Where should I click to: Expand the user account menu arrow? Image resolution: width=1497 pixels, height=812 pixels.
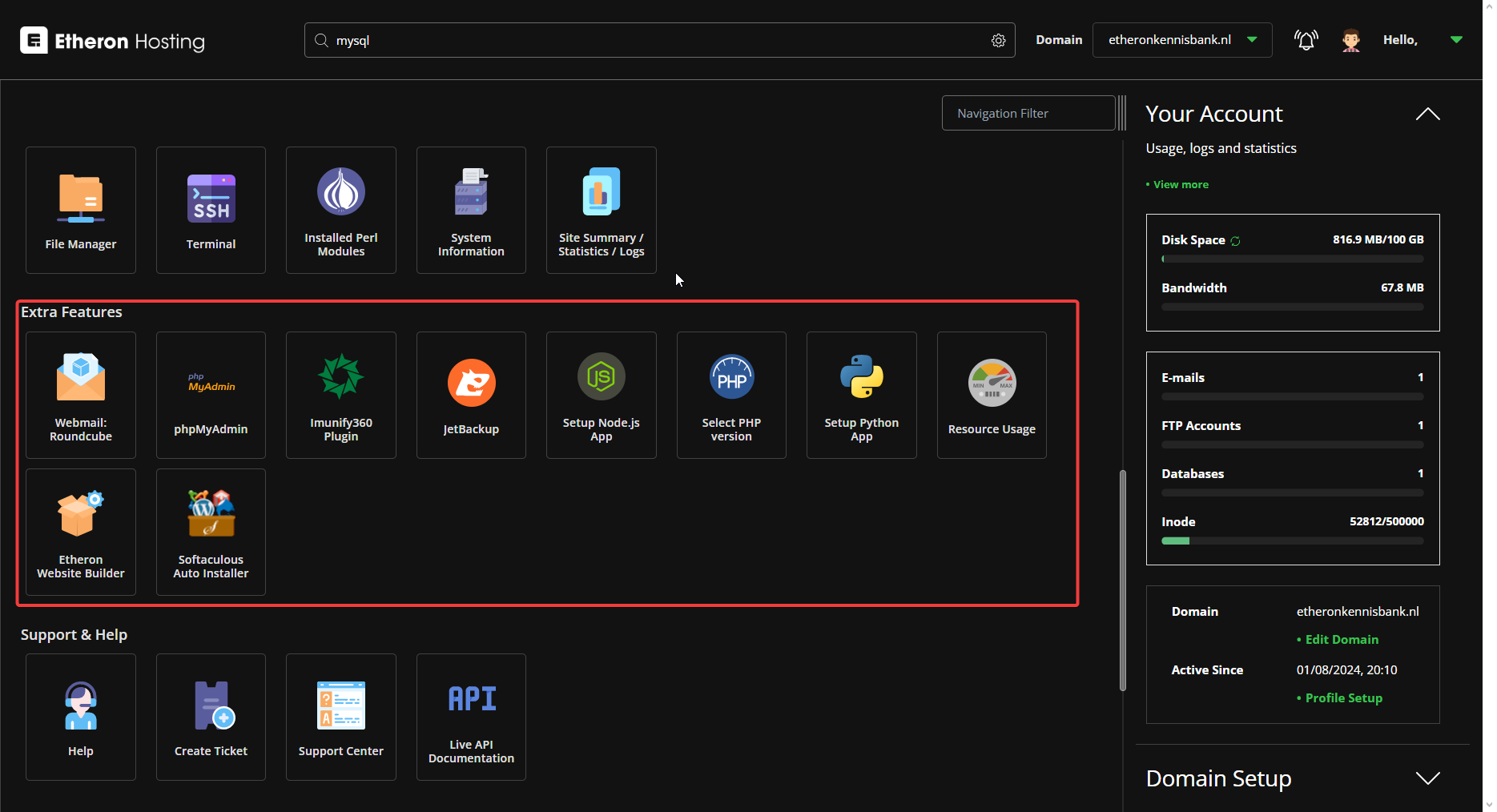[x=1456, y=40]
